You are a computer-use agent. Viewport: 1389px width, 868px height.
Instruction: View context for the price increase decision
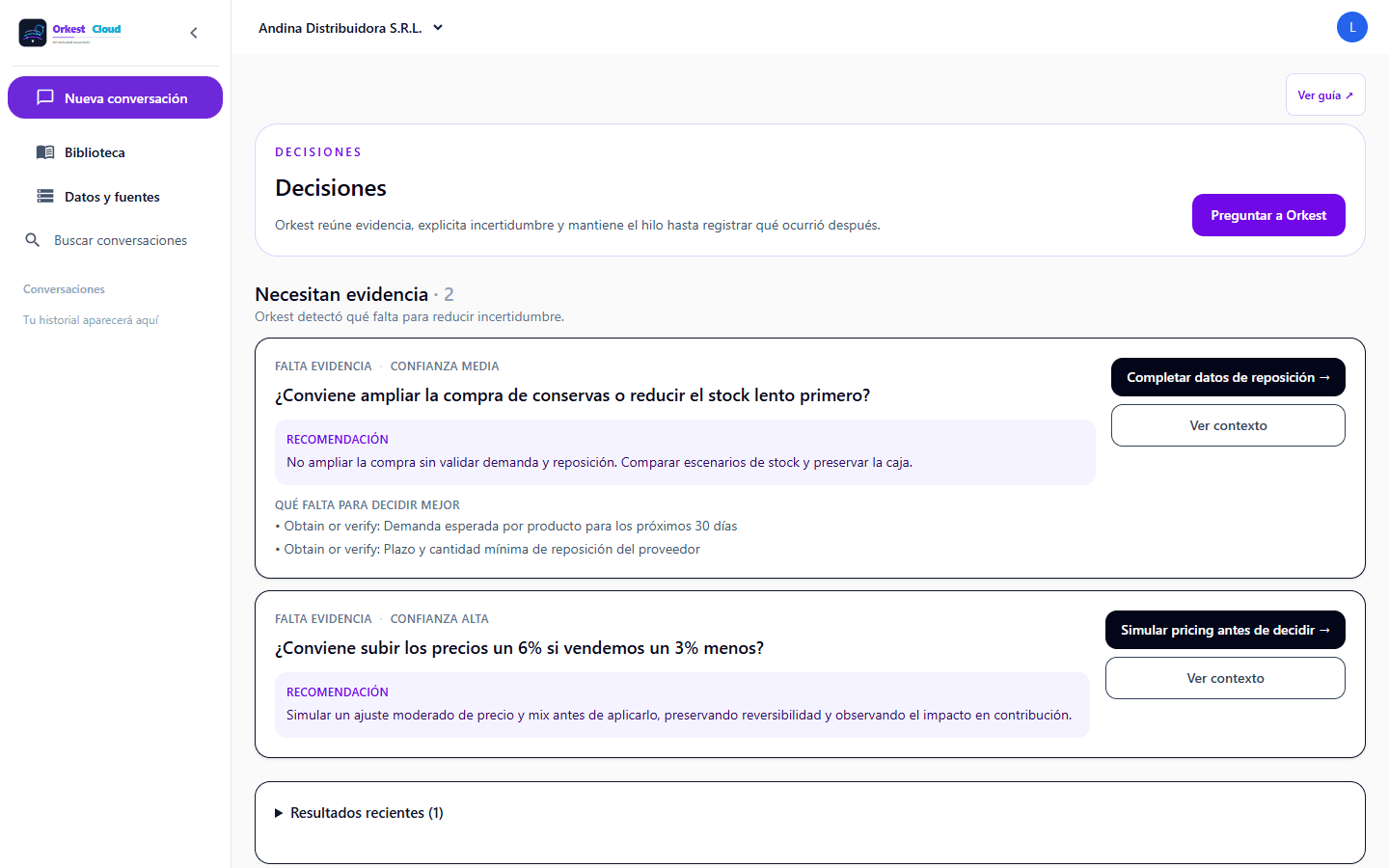tap(1225, 678)
